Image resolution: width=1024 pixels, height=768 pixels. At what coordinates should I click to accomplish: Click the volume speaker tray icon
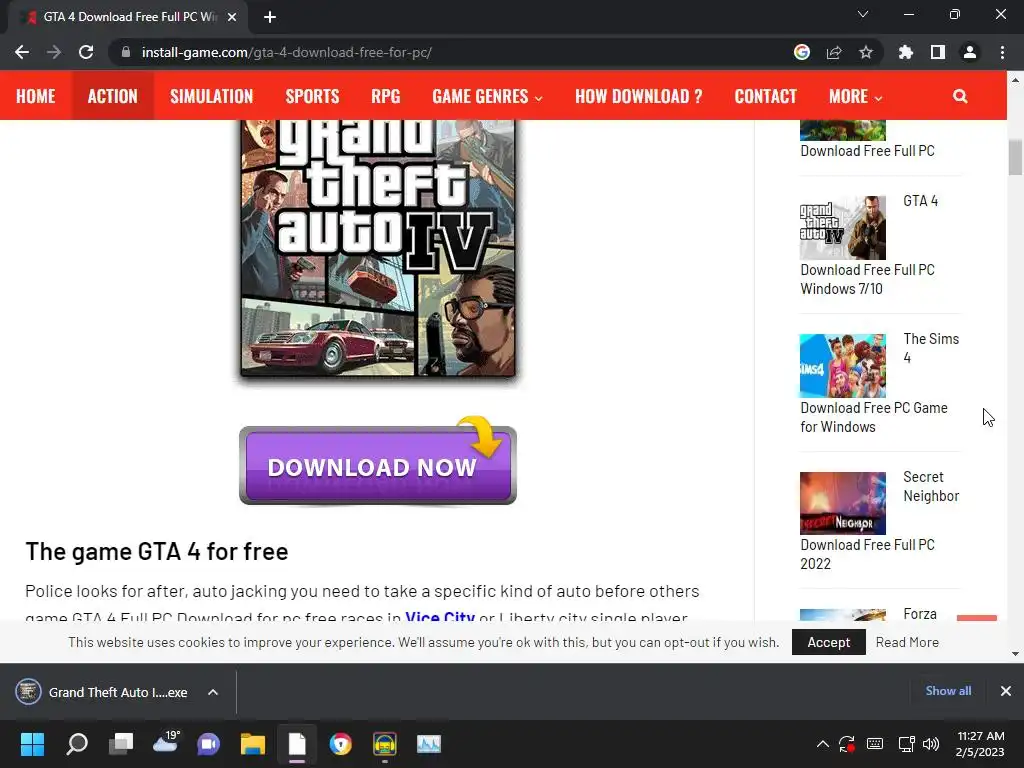click(931, 744)
